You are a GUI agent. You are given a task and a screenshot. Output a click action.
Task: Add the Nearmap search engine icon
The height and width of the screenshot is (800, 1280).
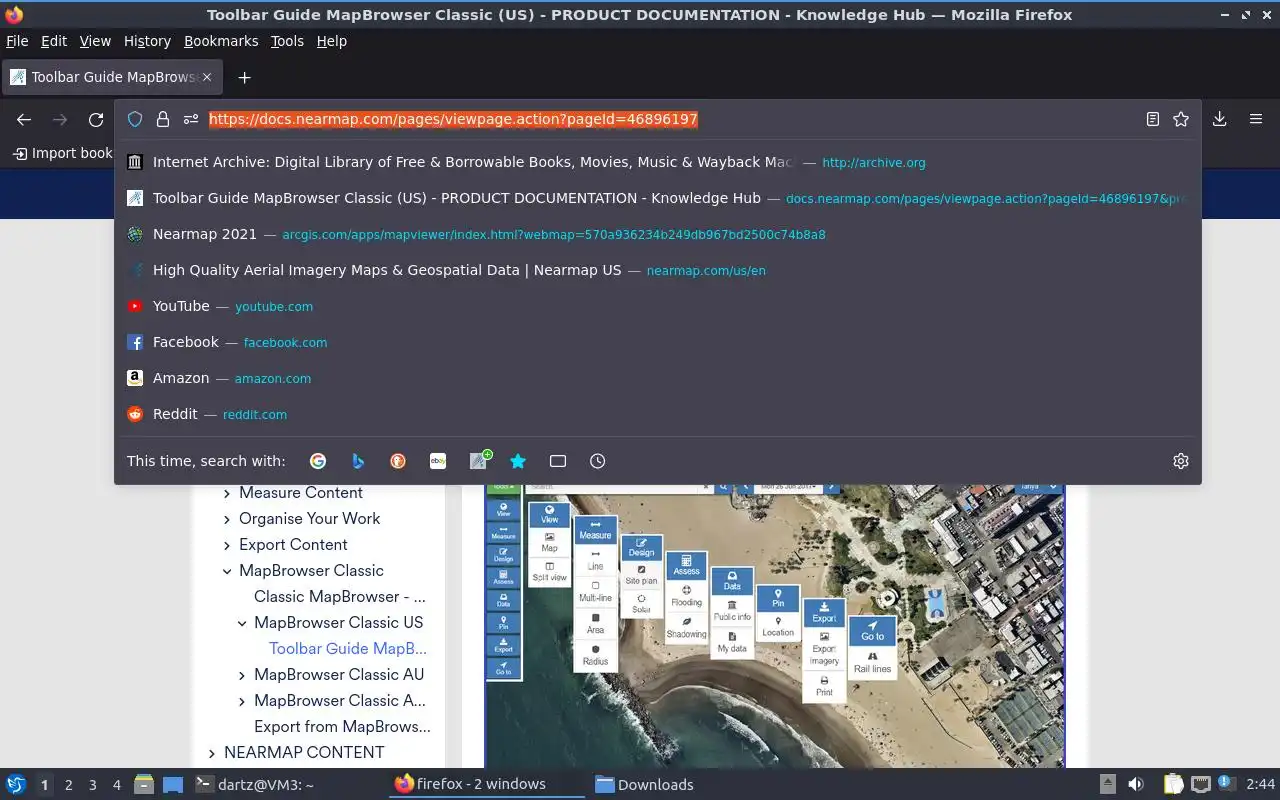click(480, 460)
